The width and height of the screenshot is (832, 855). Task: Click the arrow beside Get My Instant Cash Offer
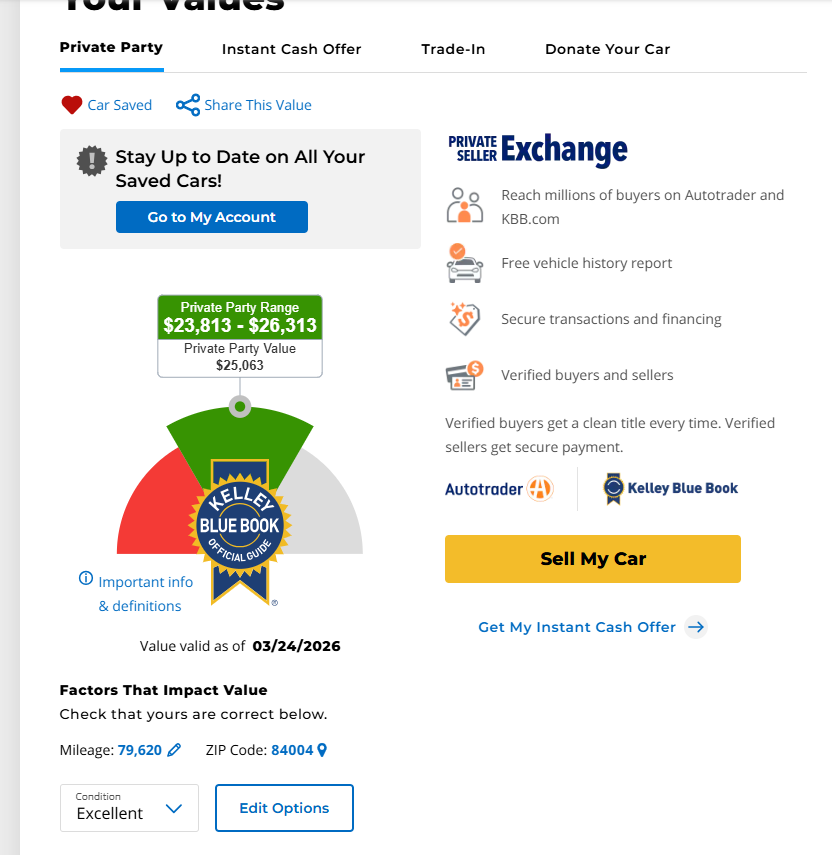[x=697, y=627]
